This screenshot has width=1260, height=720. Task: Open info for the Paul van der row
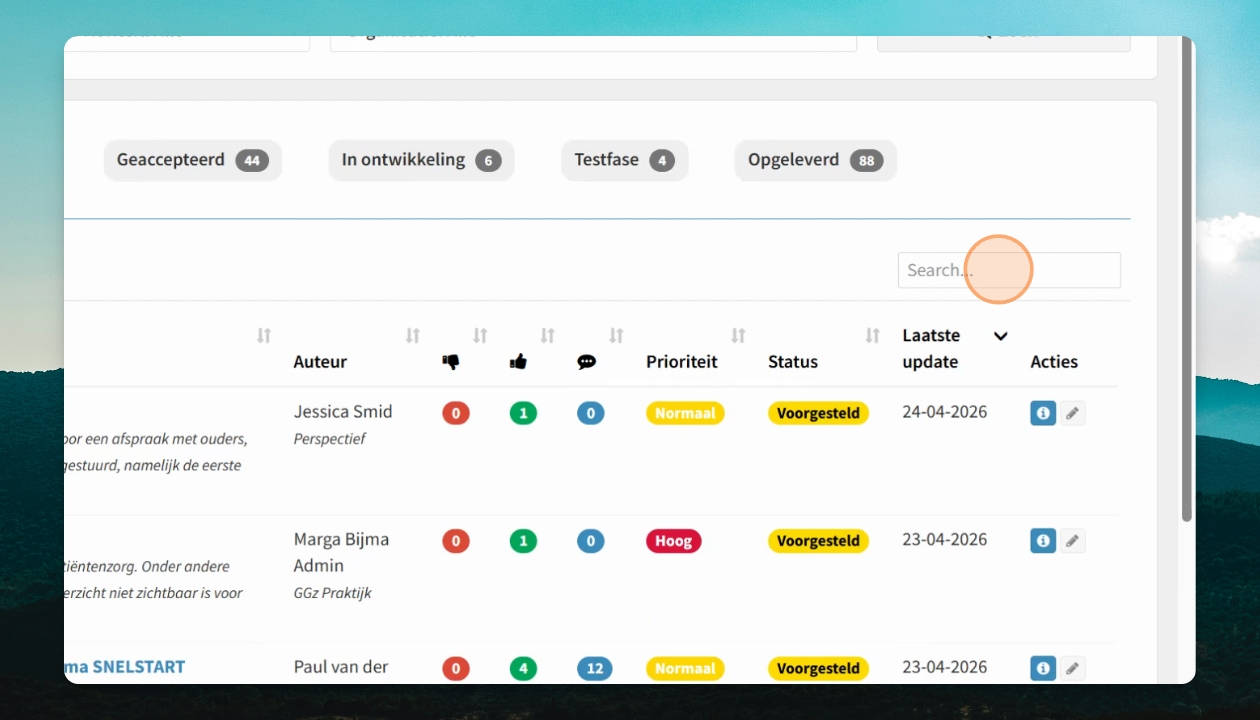pos(1043,668)
